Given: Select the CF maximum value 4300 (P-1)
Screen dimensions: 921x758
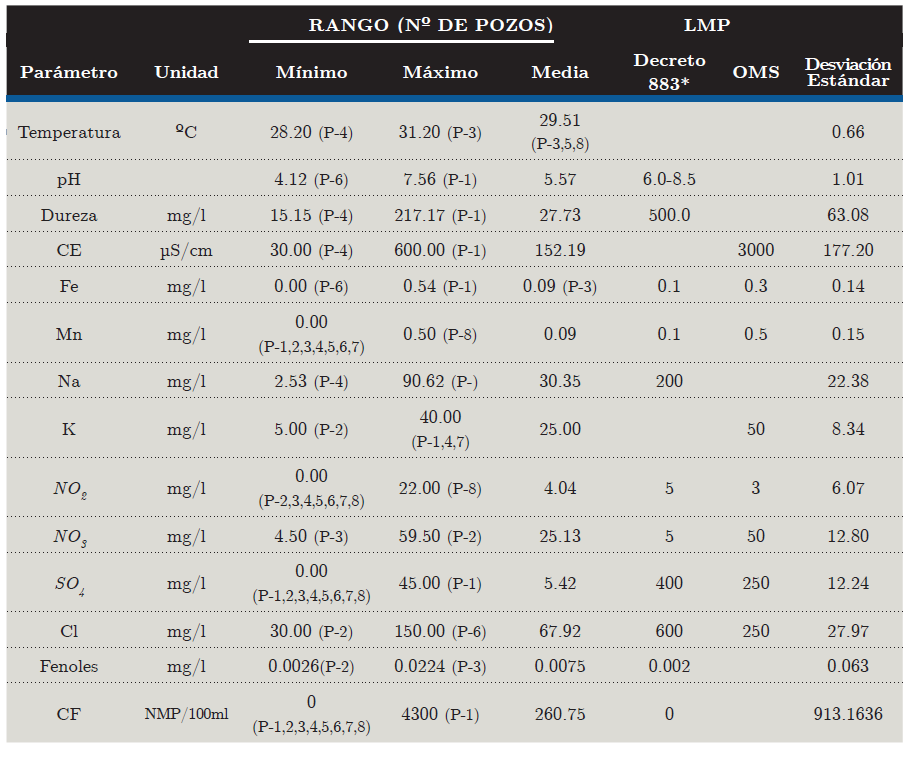Looking at the screenshot, I should (440, 714).
